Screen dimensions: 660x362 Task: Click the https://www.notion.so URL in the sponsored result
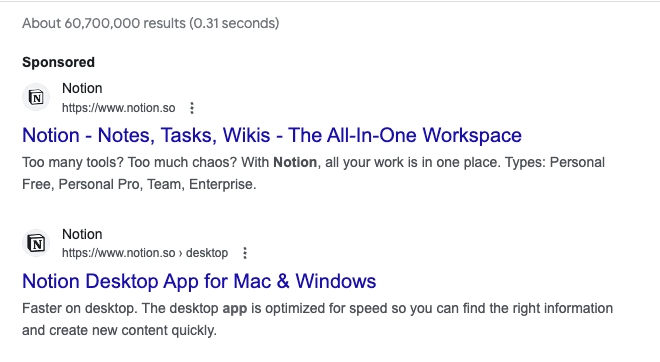coord(119,108)
